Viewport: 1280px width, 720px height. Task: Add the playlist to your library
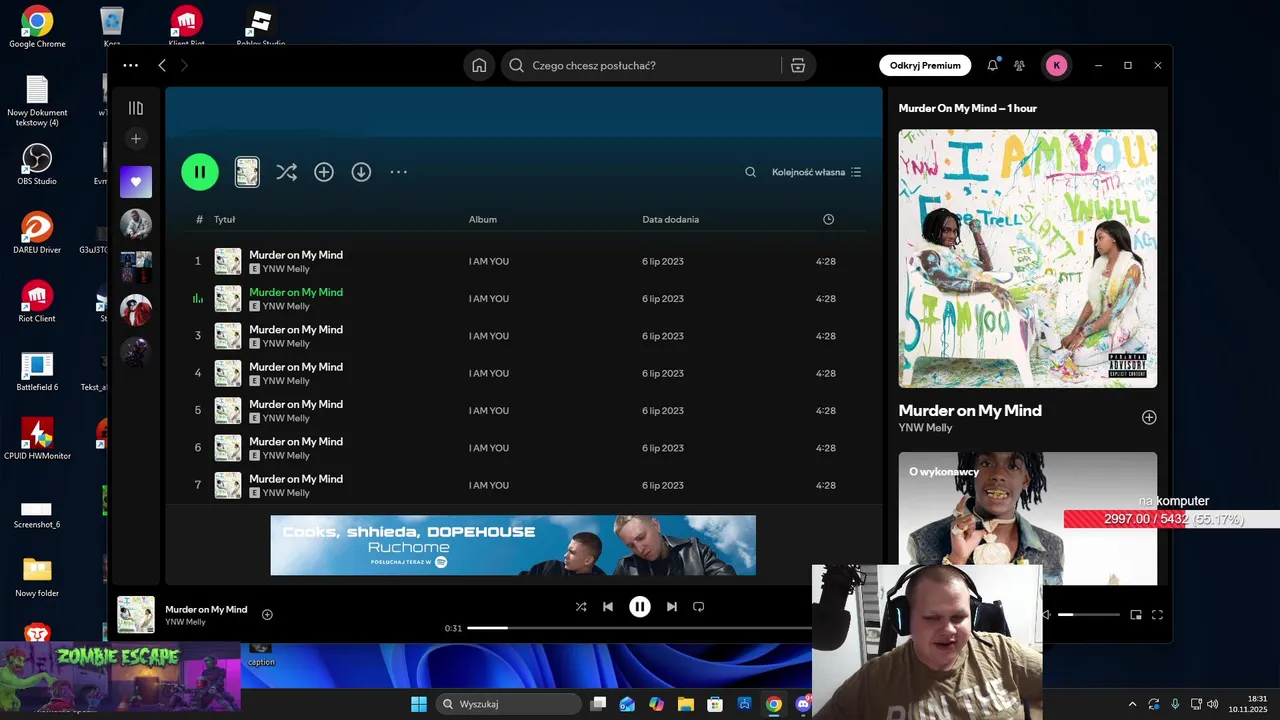tap(324, 172)
